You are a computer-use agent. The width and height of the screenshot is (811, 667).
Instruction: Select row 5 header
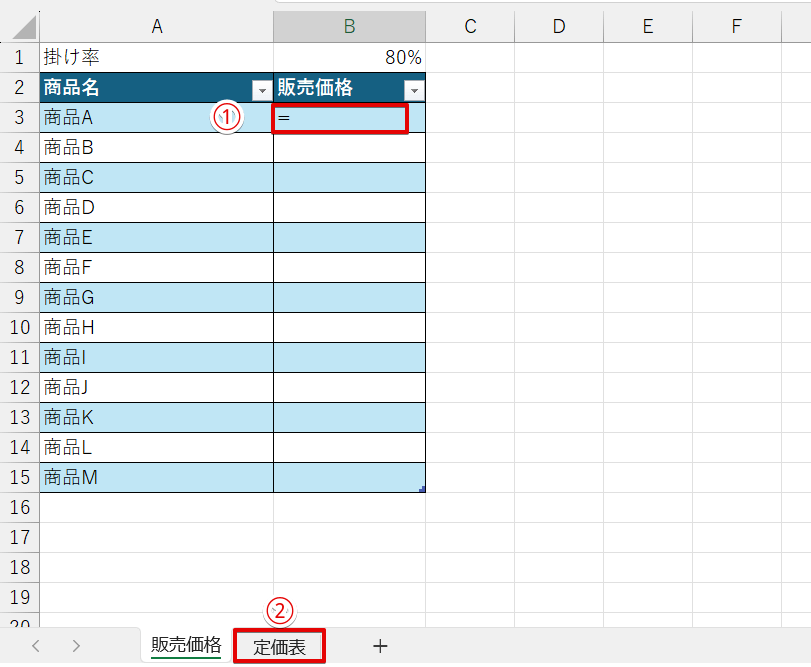point(20,177)
